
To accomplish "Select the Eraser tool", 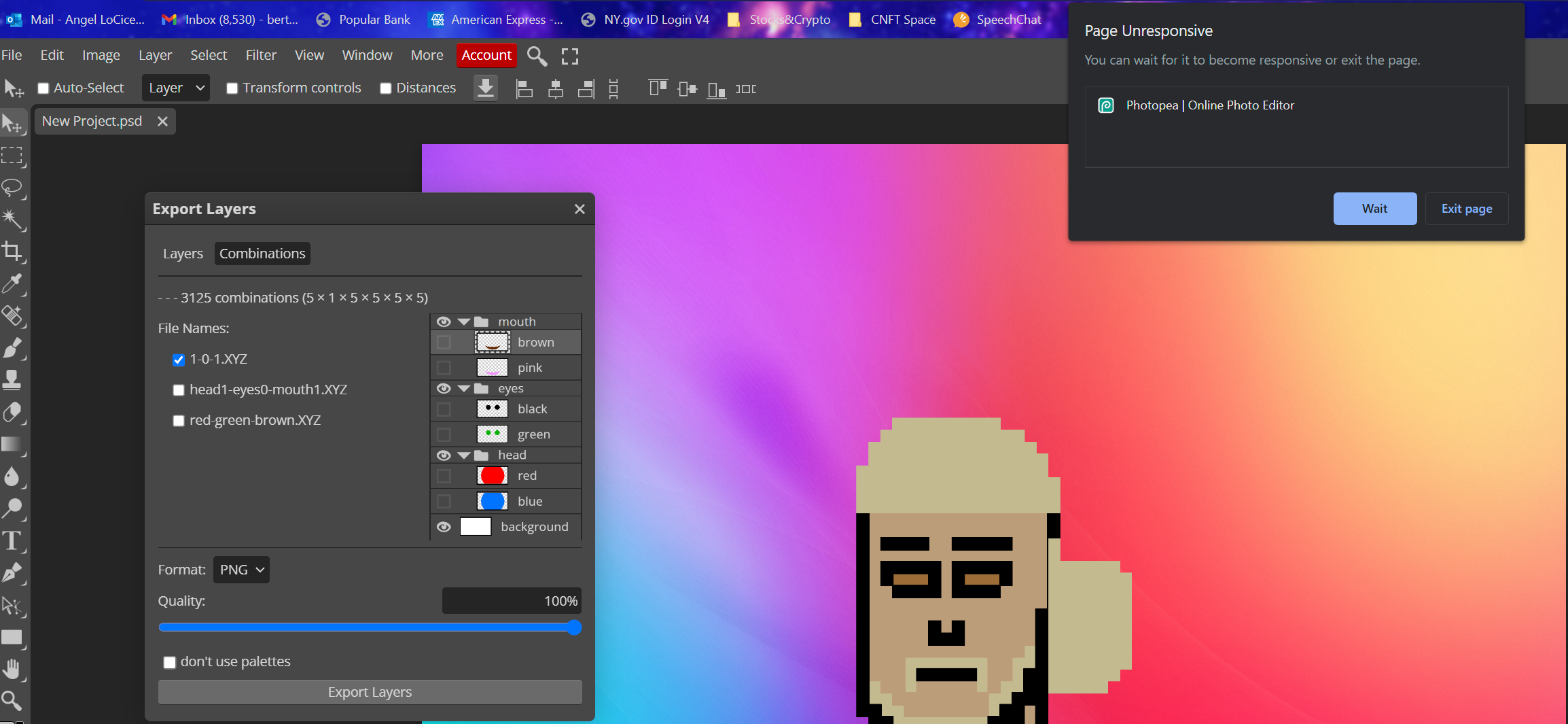I will [x=13, y=412].
